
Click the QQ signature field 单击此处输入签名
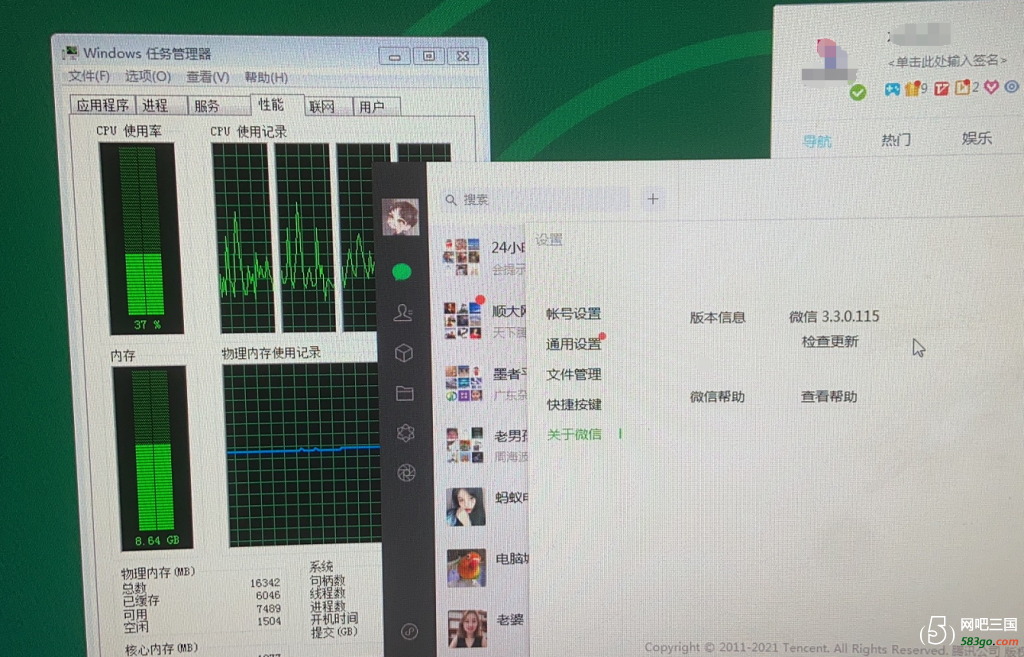pyautogui.click(x=948, y=61)
